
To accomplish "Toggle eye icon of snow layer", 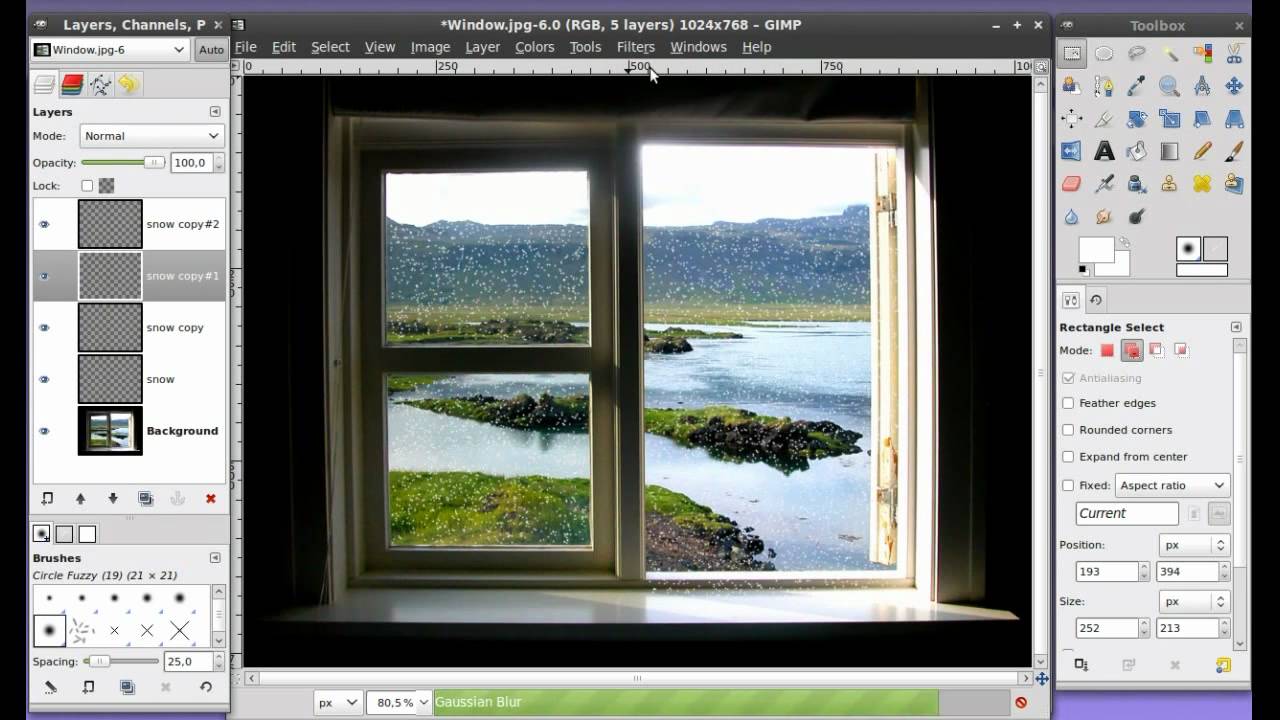I will pyautogui.click(x=44, y=379).
